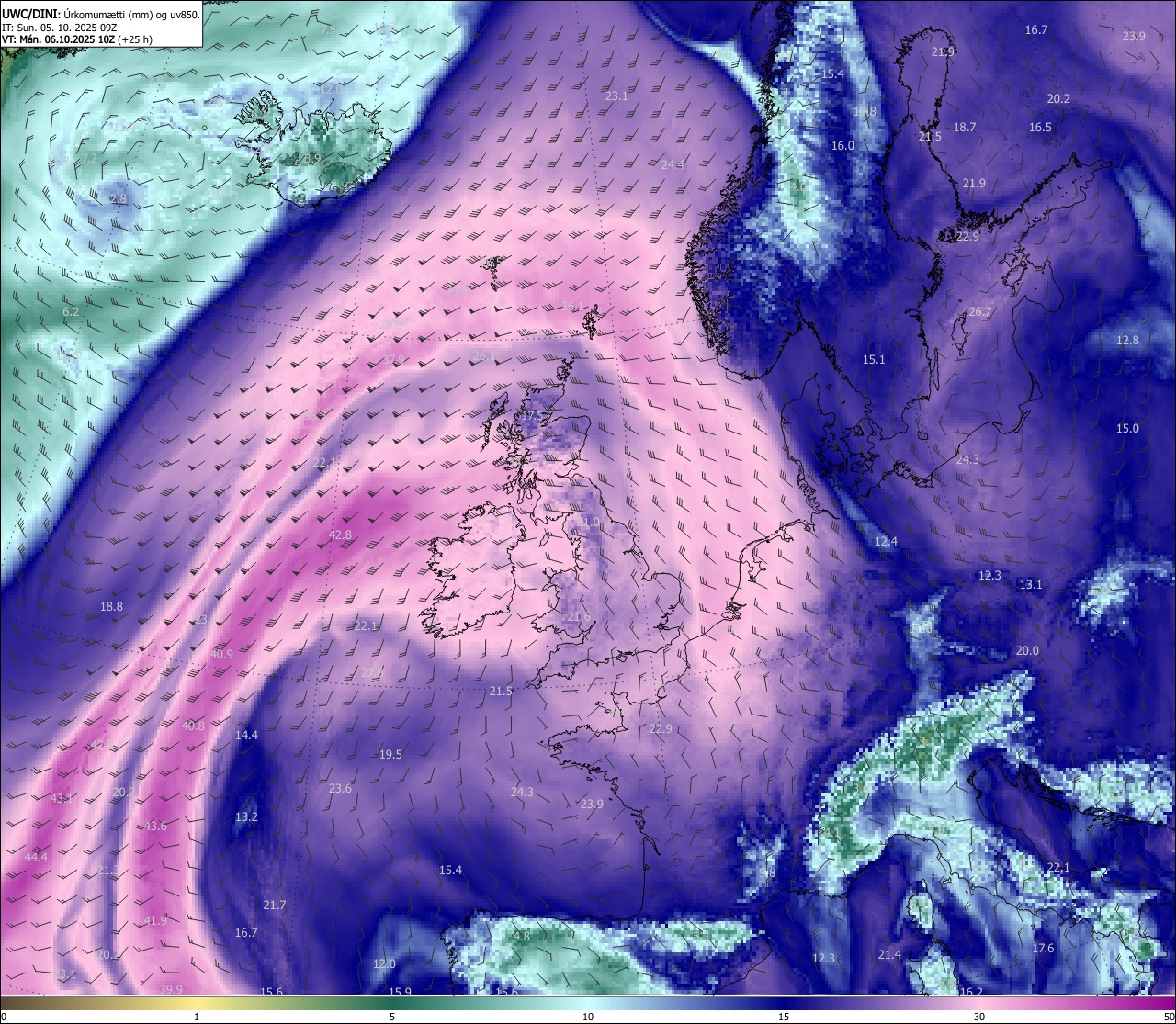The height and width of the screenshot is (1024, 1176).
Task: Click the 21.4 value on the map
Action: 889,954
